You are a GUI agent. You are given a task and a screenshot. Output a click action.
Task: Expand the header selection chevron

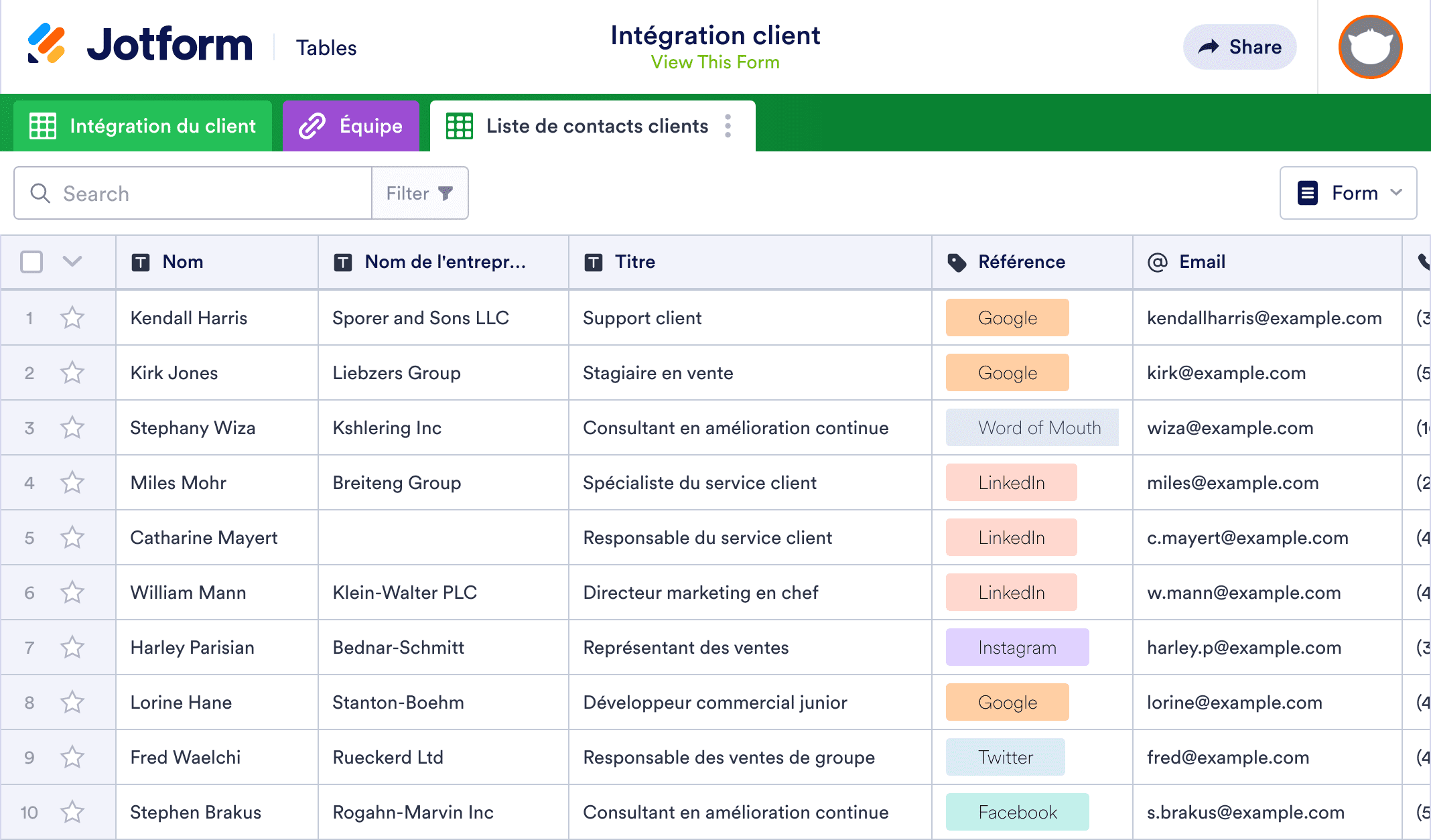(72, 262)
